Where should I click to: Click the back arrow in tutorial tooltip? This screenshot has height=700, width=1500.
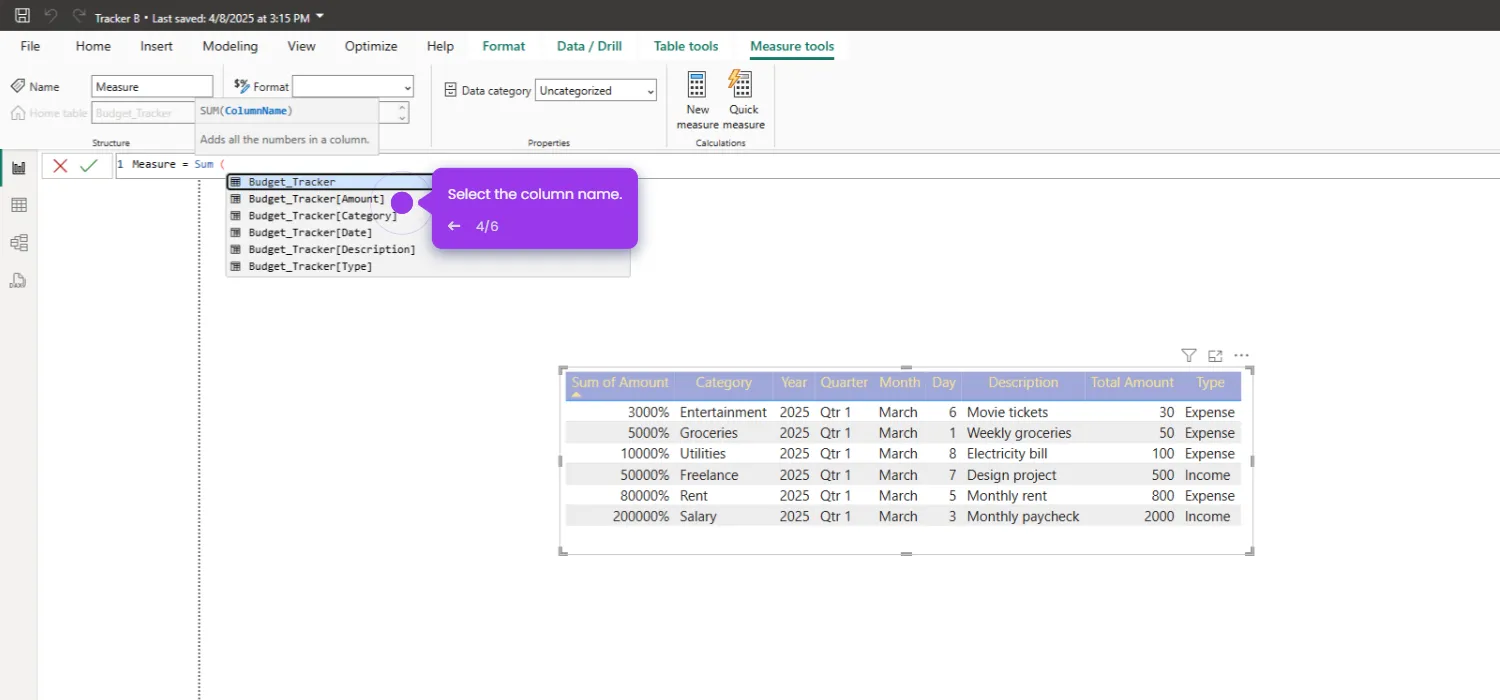pyautogui.click(x=454, y=226)
